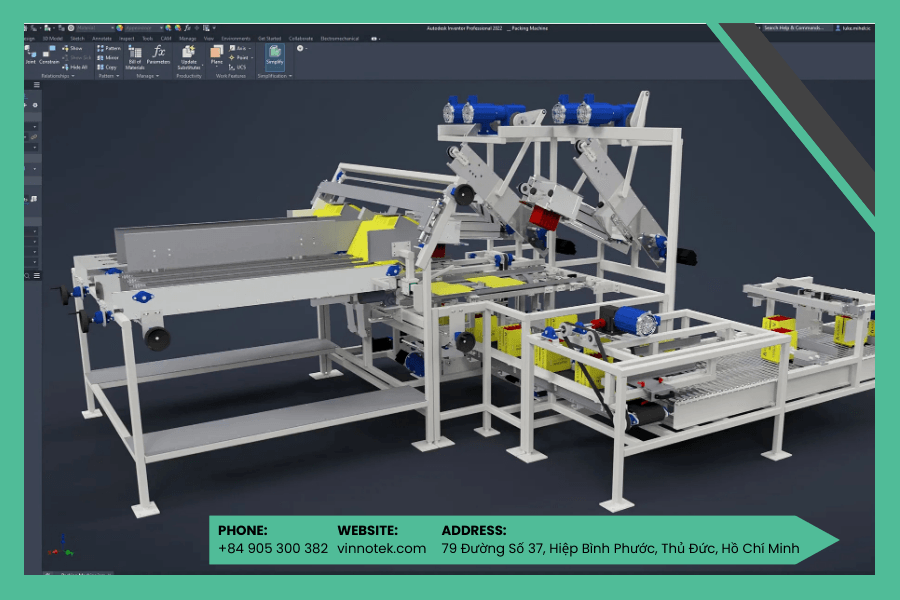
Task: Create a work Point
Action: pyautogui.click(x=239, y=57)
